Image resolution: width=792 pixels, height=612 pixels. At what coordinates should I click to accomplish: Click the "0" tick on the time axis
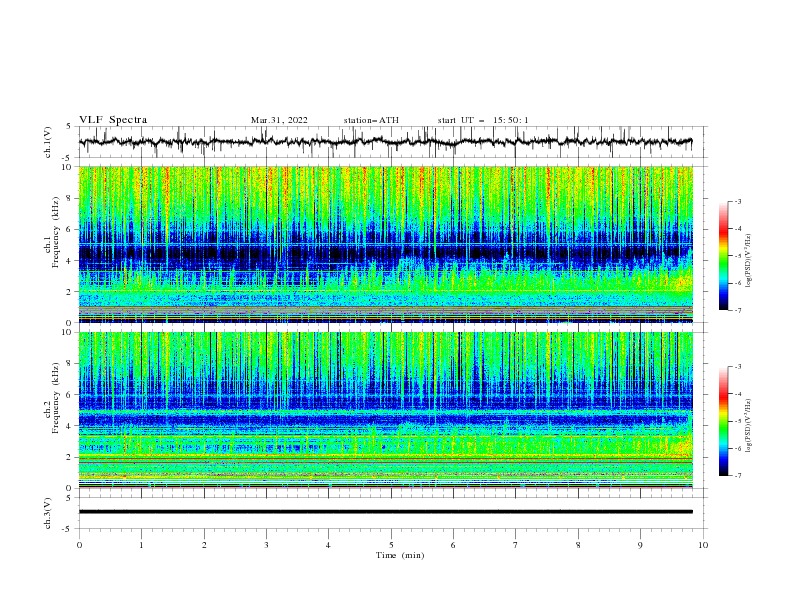pos(79,545)
